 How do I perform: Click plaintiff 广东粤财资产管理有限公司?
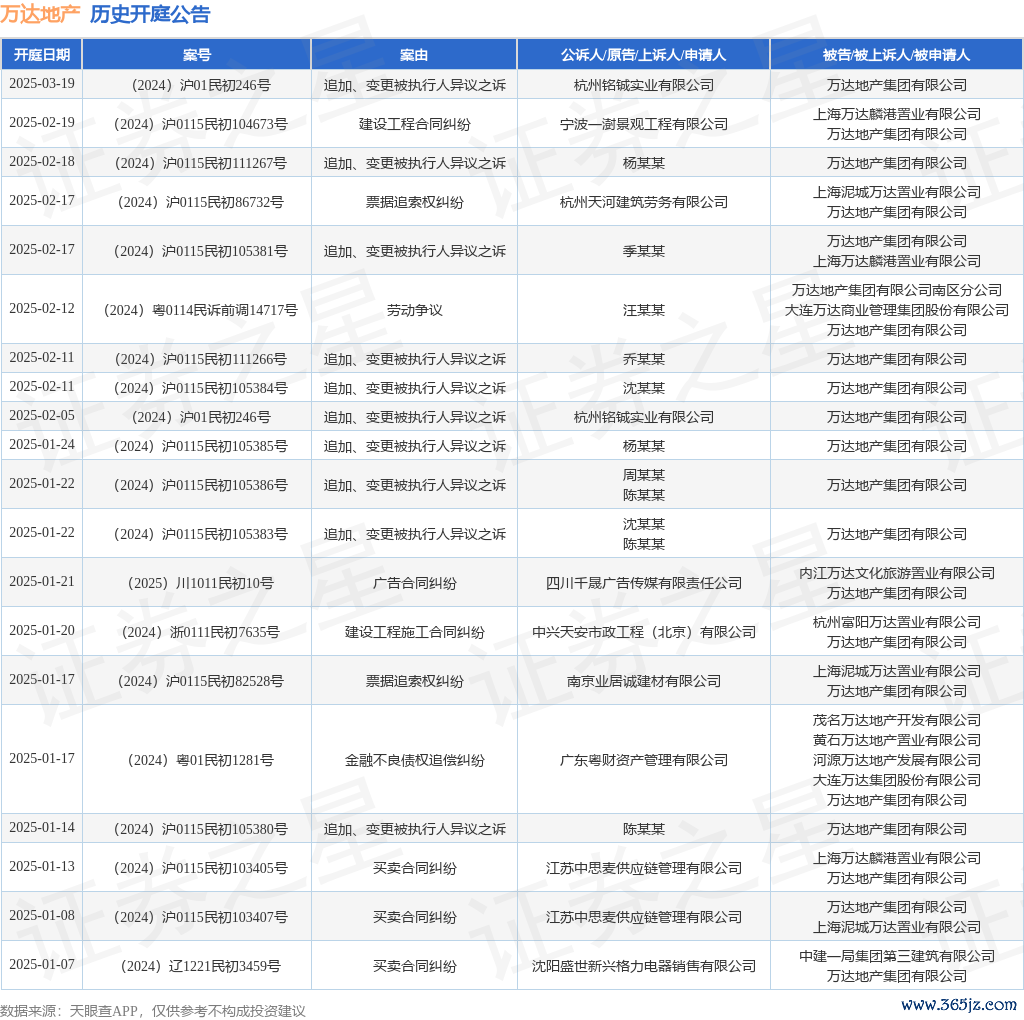tap(643, 760)
